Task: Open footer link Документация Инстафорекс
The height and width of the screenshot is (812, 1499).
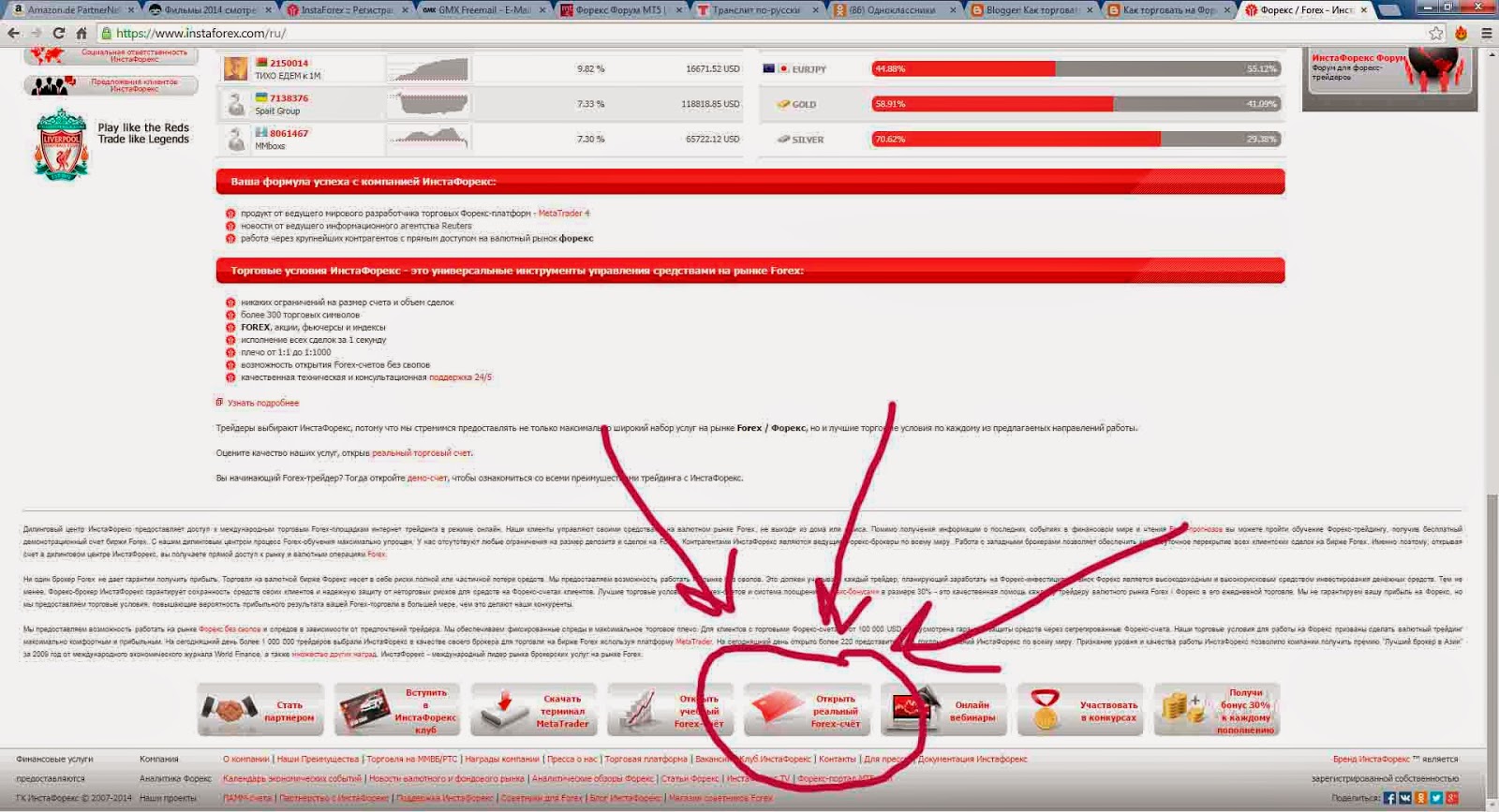Action: 972,759
